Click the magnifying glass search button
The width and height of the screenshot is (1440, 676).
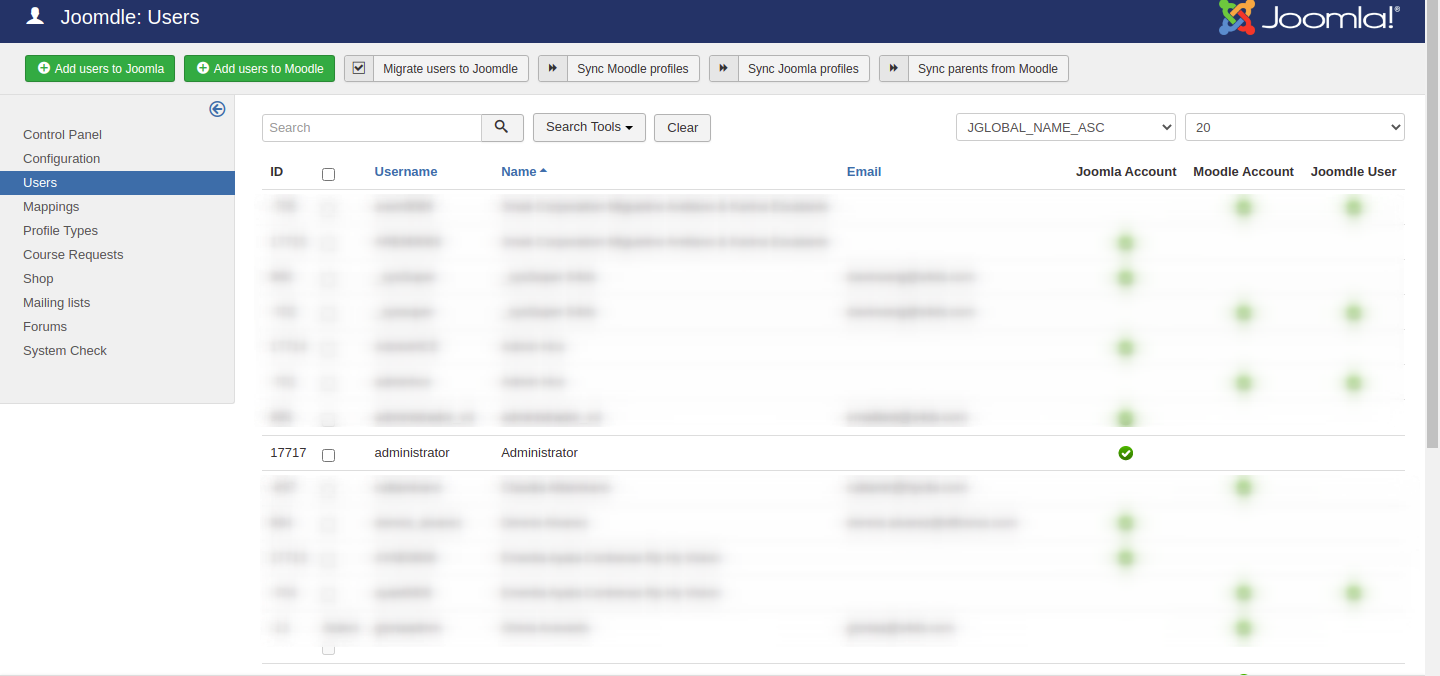coord(502,127)
